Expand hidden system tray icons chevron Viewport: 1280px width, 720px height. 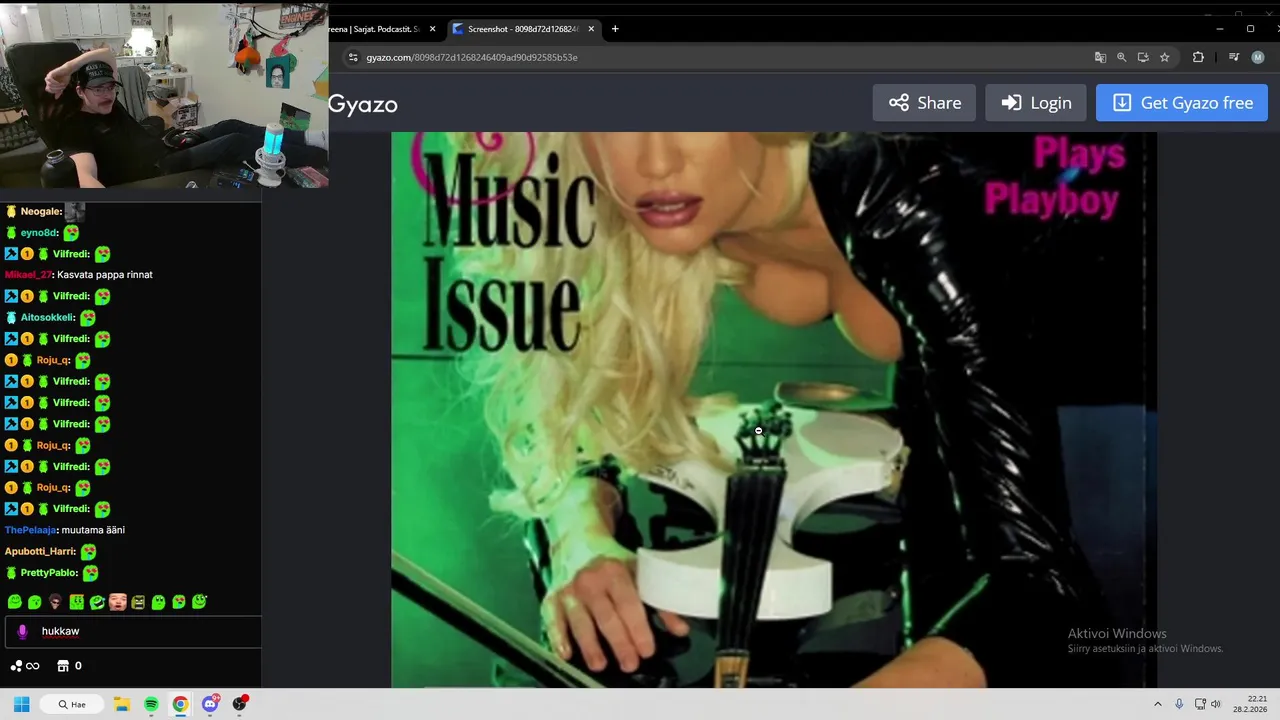click(x=1158, y=704)
